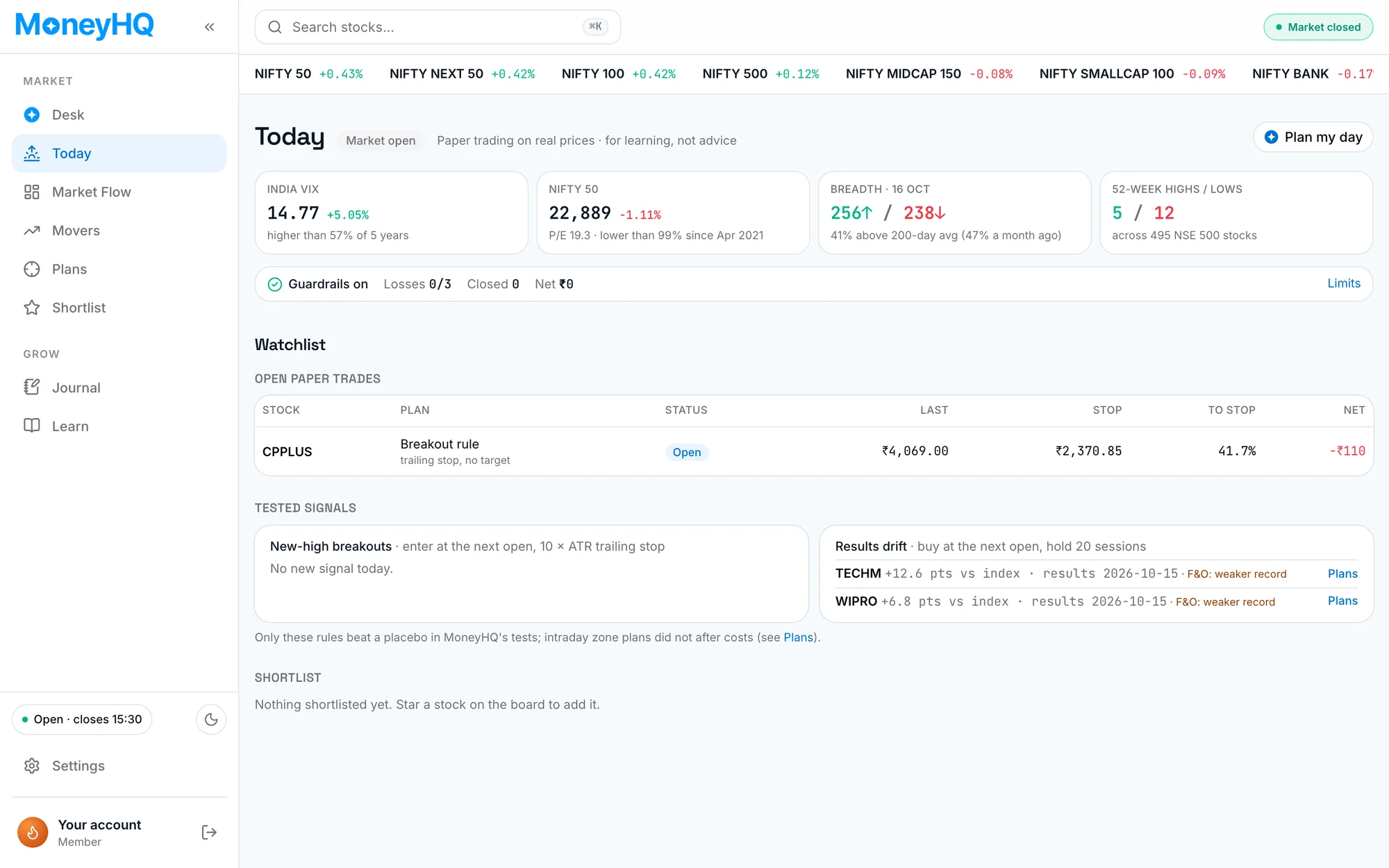
Task: Click the Guardrails on check icon
Action: coord(275,284)
